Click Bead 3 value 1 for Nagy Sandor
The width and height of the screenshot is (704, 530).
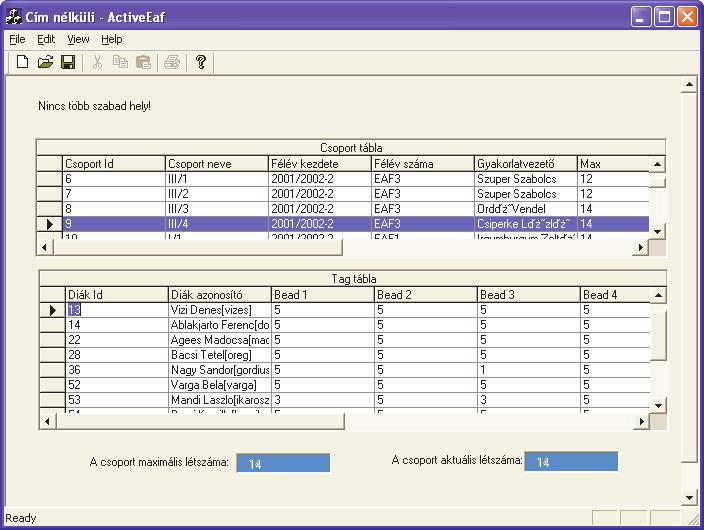pyautogui.click(x=528, y=370)
